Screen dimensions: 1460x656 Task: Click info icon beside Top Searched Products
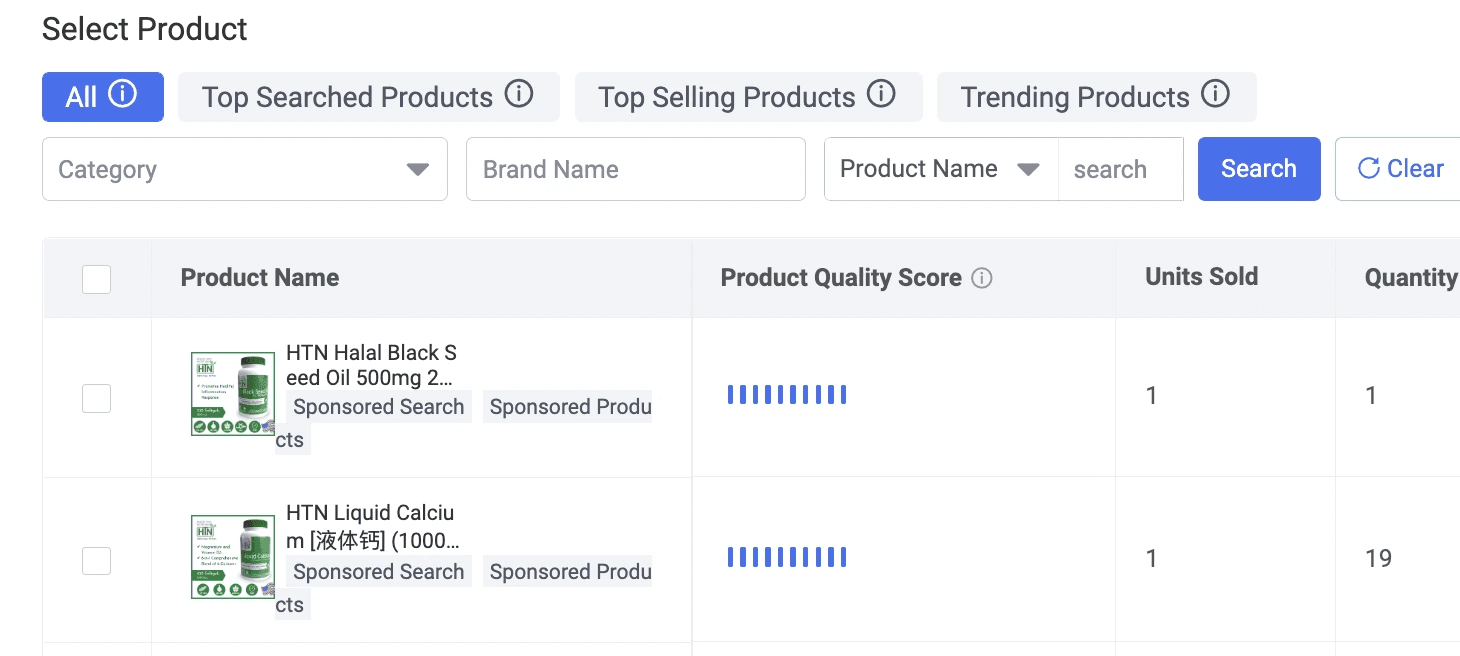tap(518, 95)
